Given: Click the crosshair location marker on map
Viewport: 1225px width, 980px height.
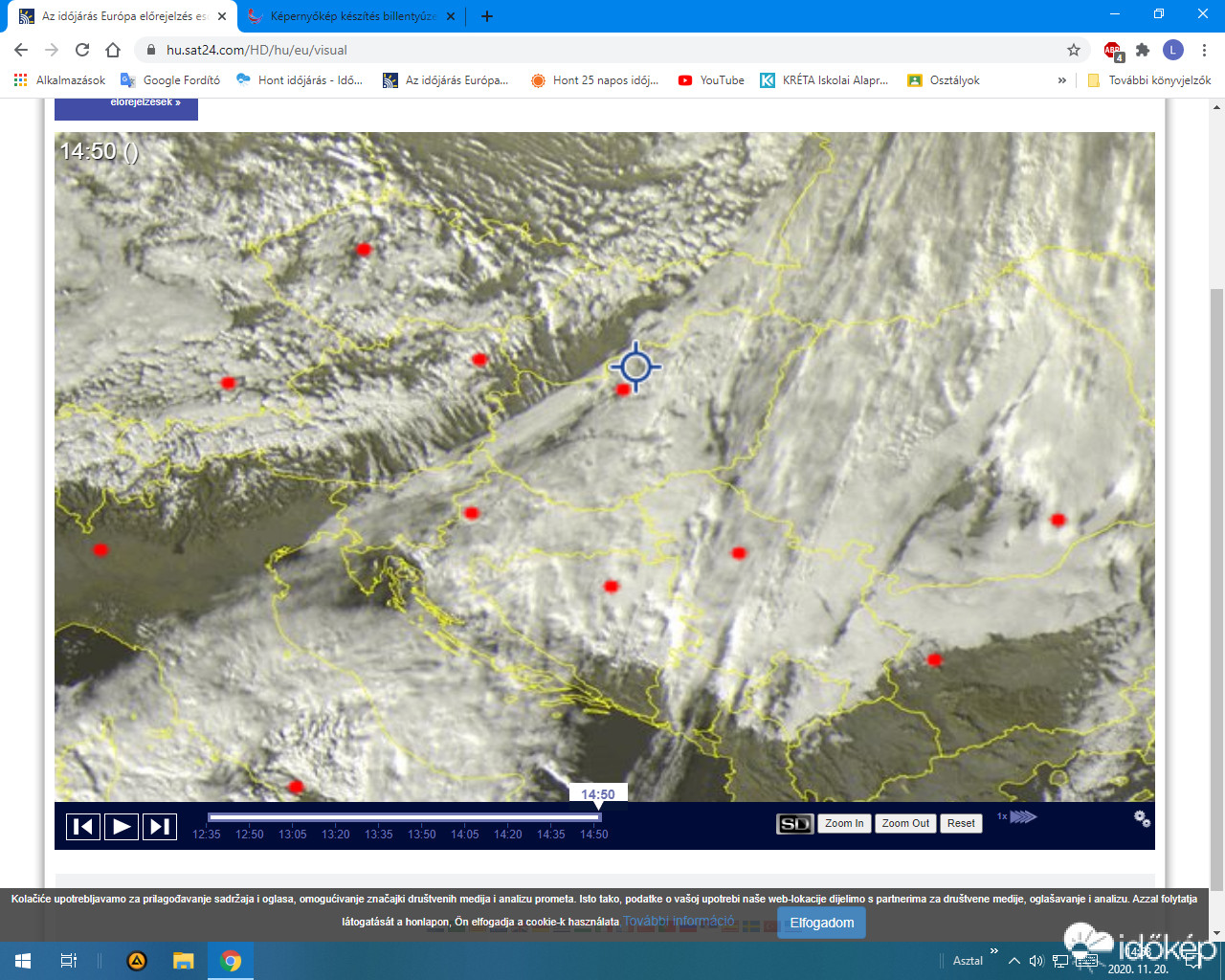Looking at the screenshot, I should click(x=635, y=367).
